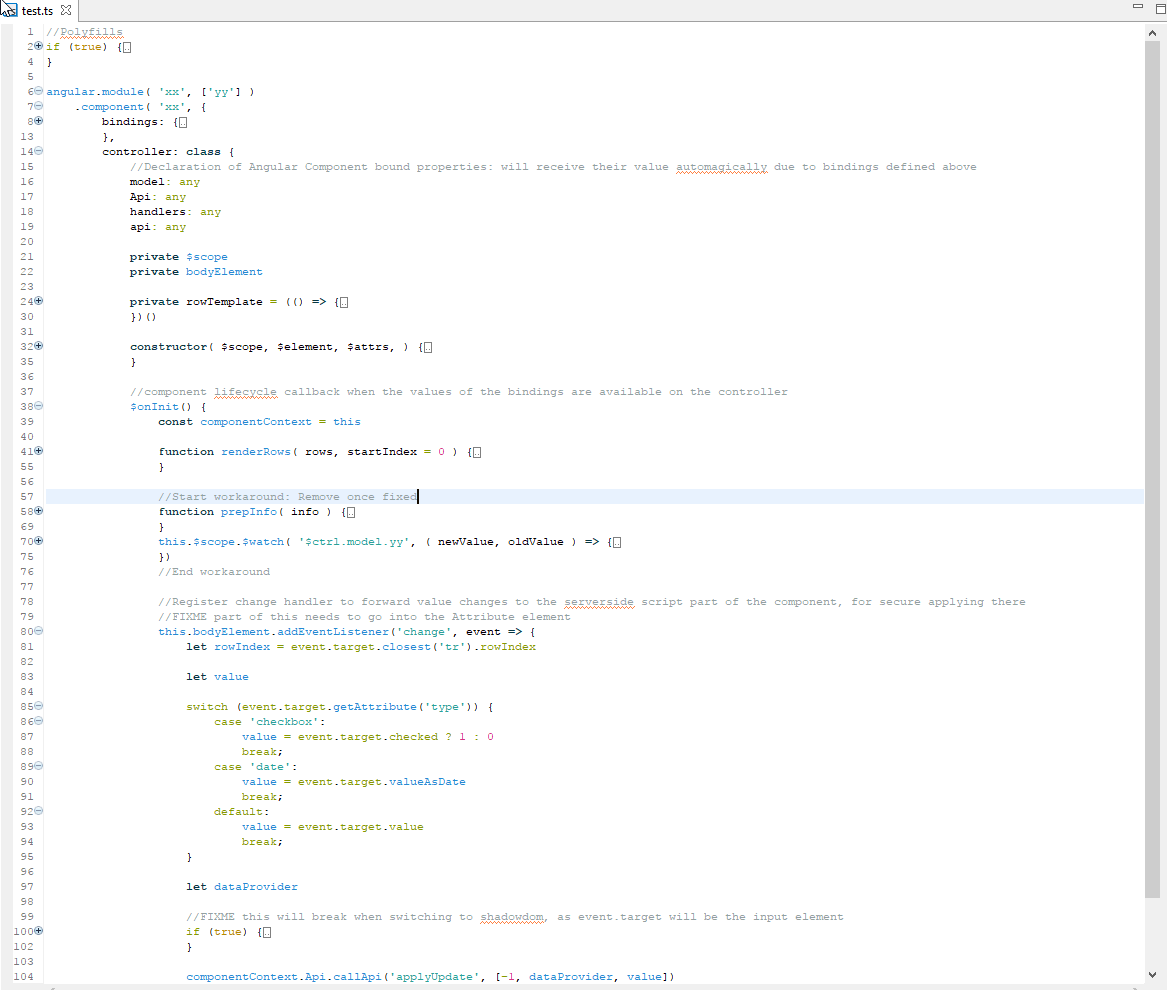
Task: Collapse switch statement at line 85
Action: tap(39, 706)
